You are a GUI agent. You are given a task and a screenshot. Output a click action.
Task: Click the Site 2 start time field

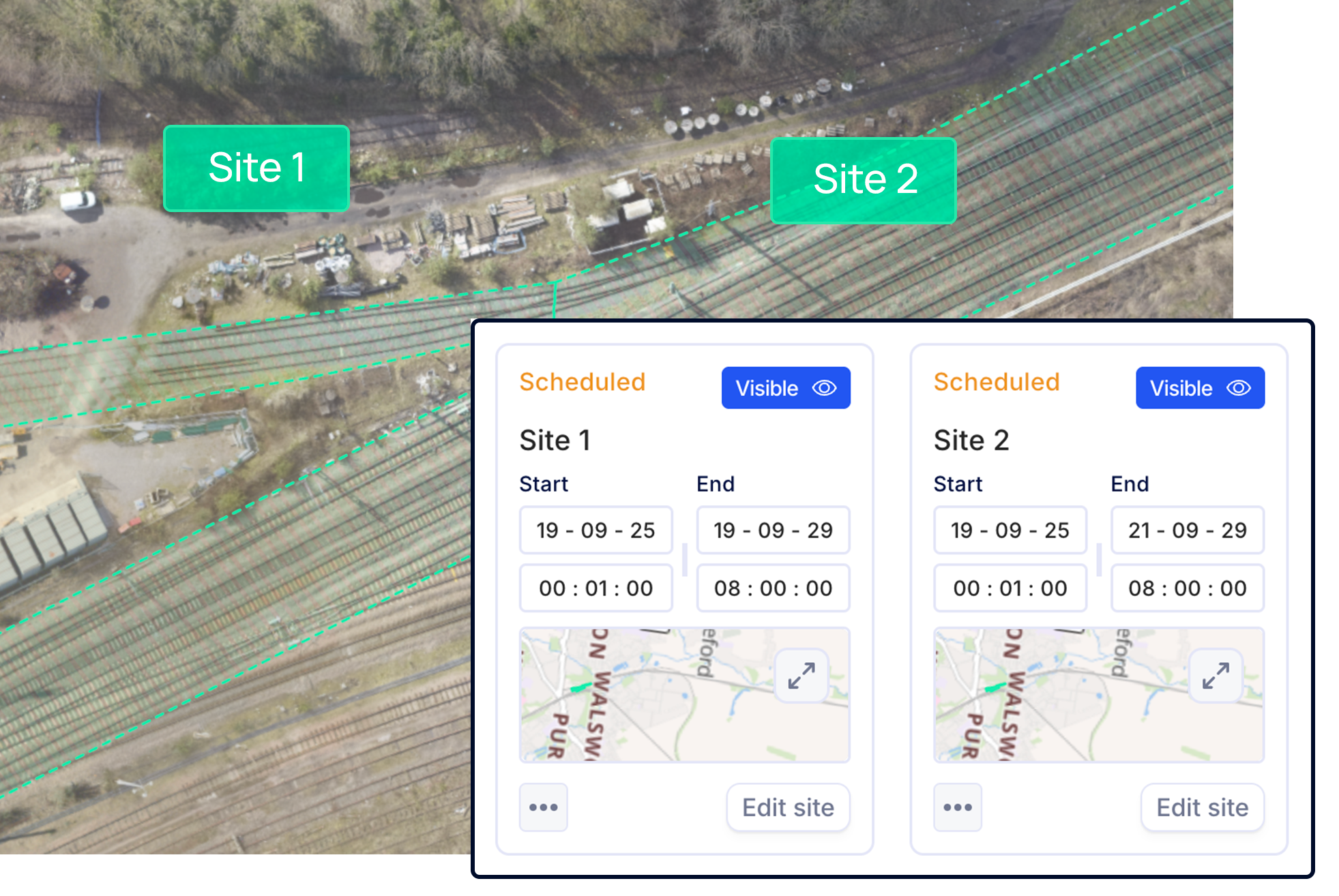click(1010, 588)
